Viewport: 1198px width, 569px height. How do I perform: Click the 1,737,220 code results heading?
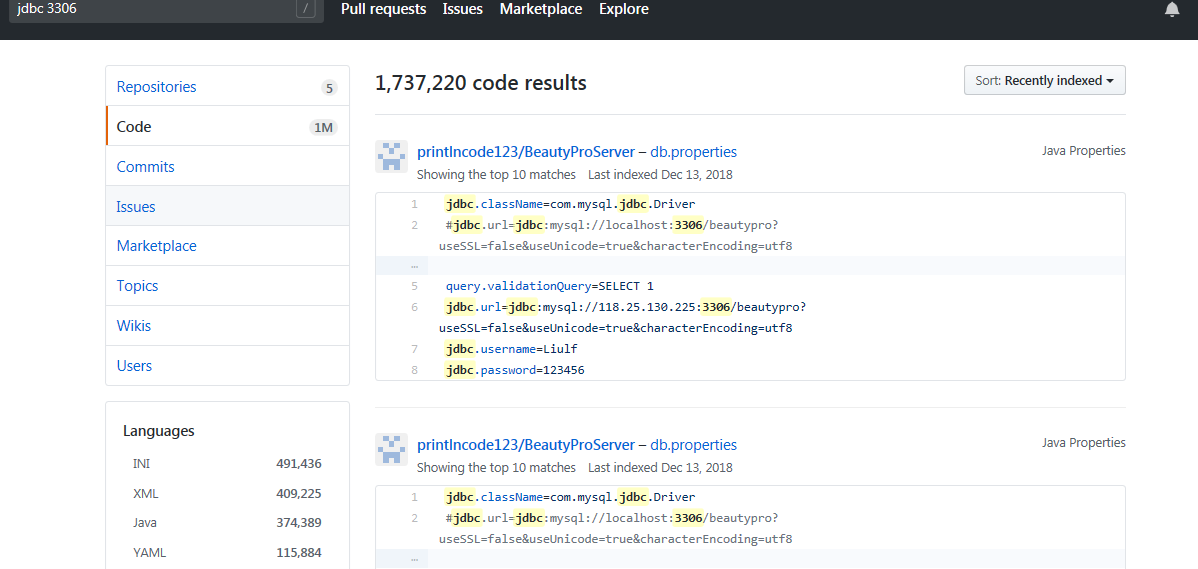pos(481,82)
